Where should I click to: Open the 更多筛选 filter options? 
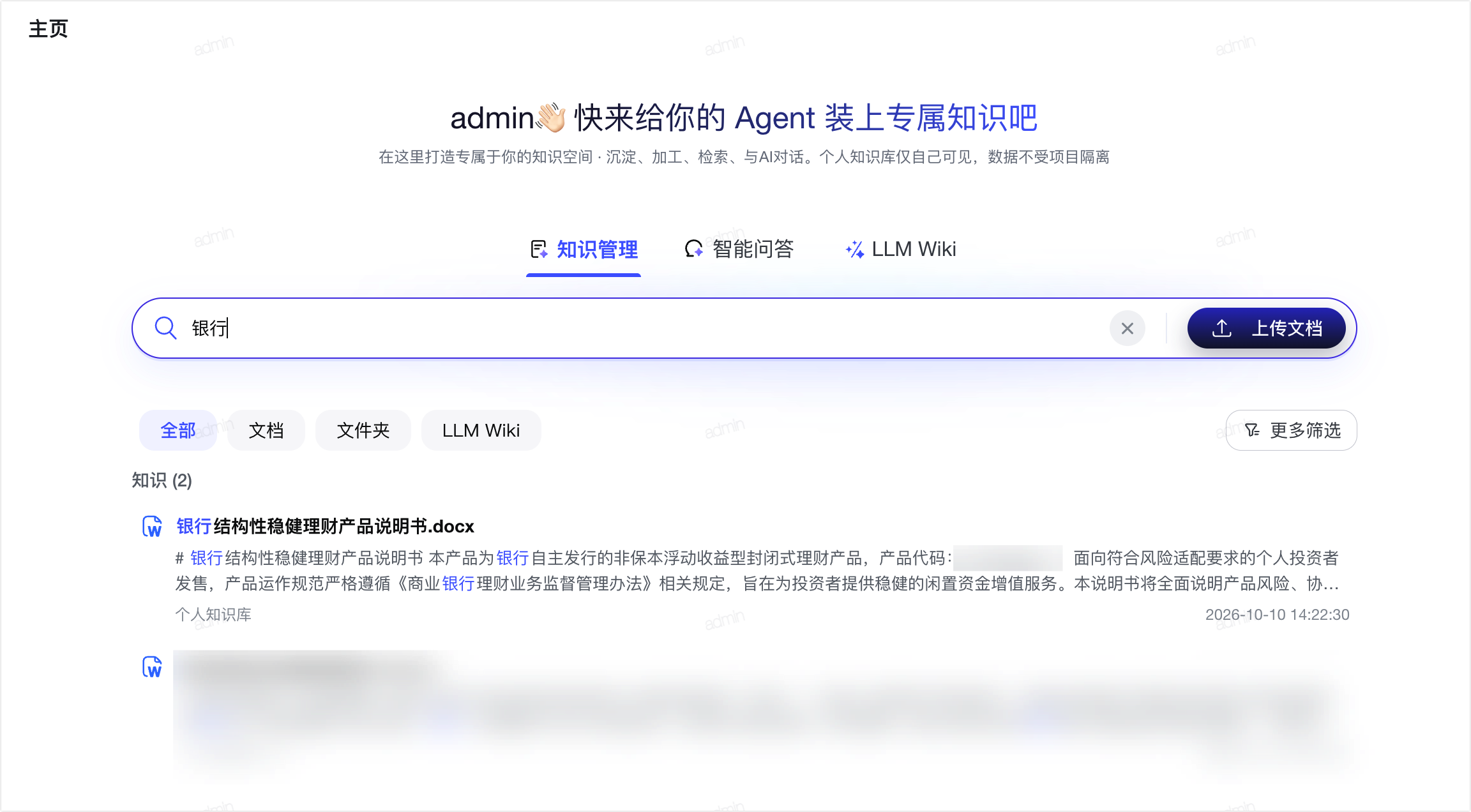point(1292,430)
